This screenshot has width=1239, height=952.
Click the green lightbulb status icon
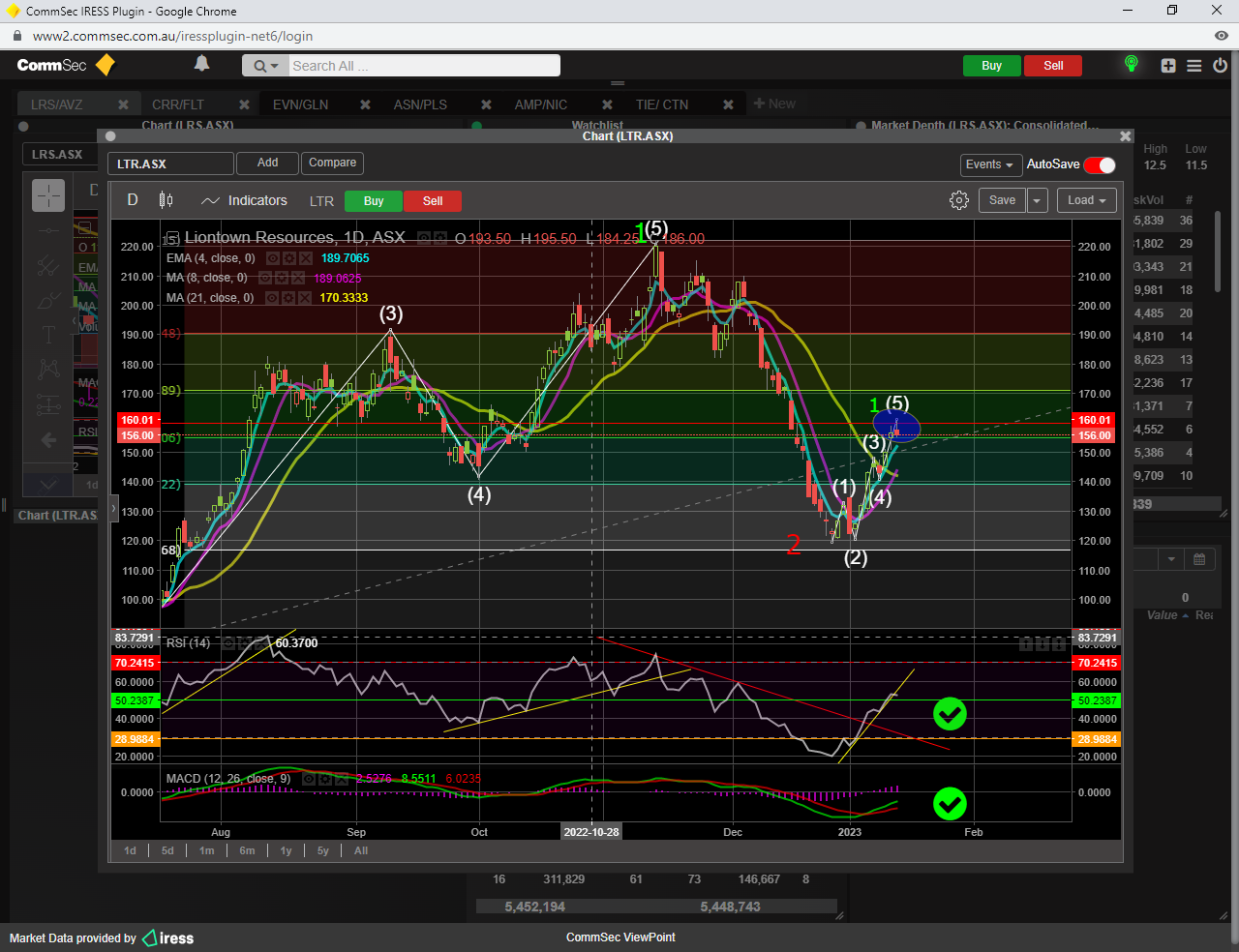[1131, 64]
